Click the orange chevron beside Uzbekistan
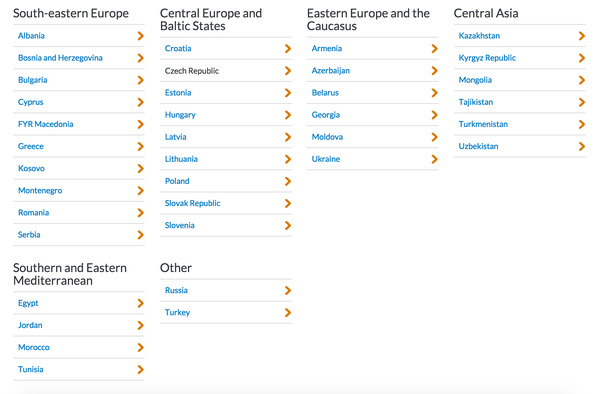 click(x=582, y=146)
